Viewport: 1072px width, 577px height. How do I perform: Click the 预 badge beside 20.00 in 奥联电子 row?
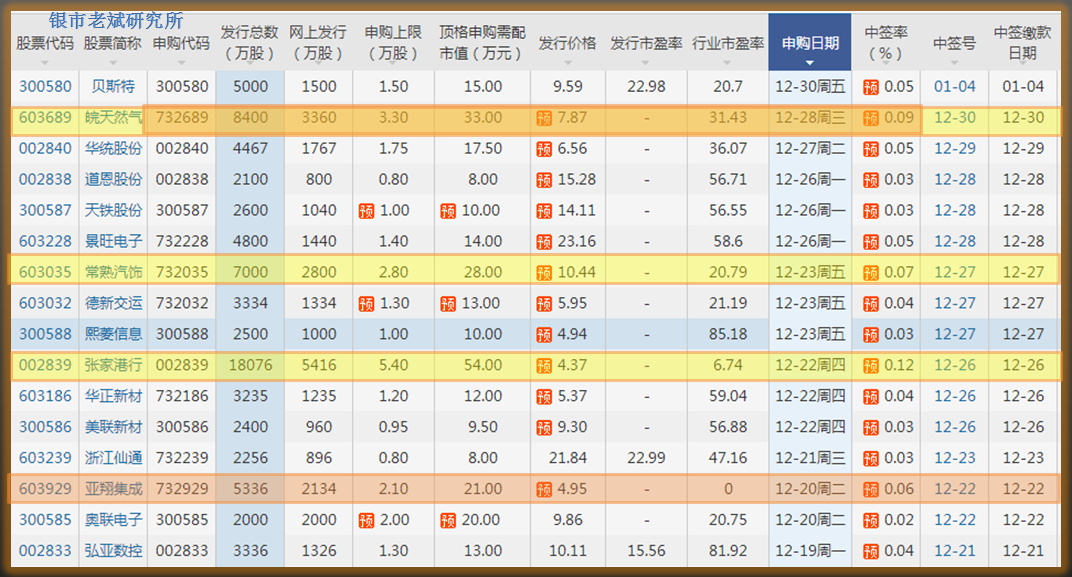[448, 520]
